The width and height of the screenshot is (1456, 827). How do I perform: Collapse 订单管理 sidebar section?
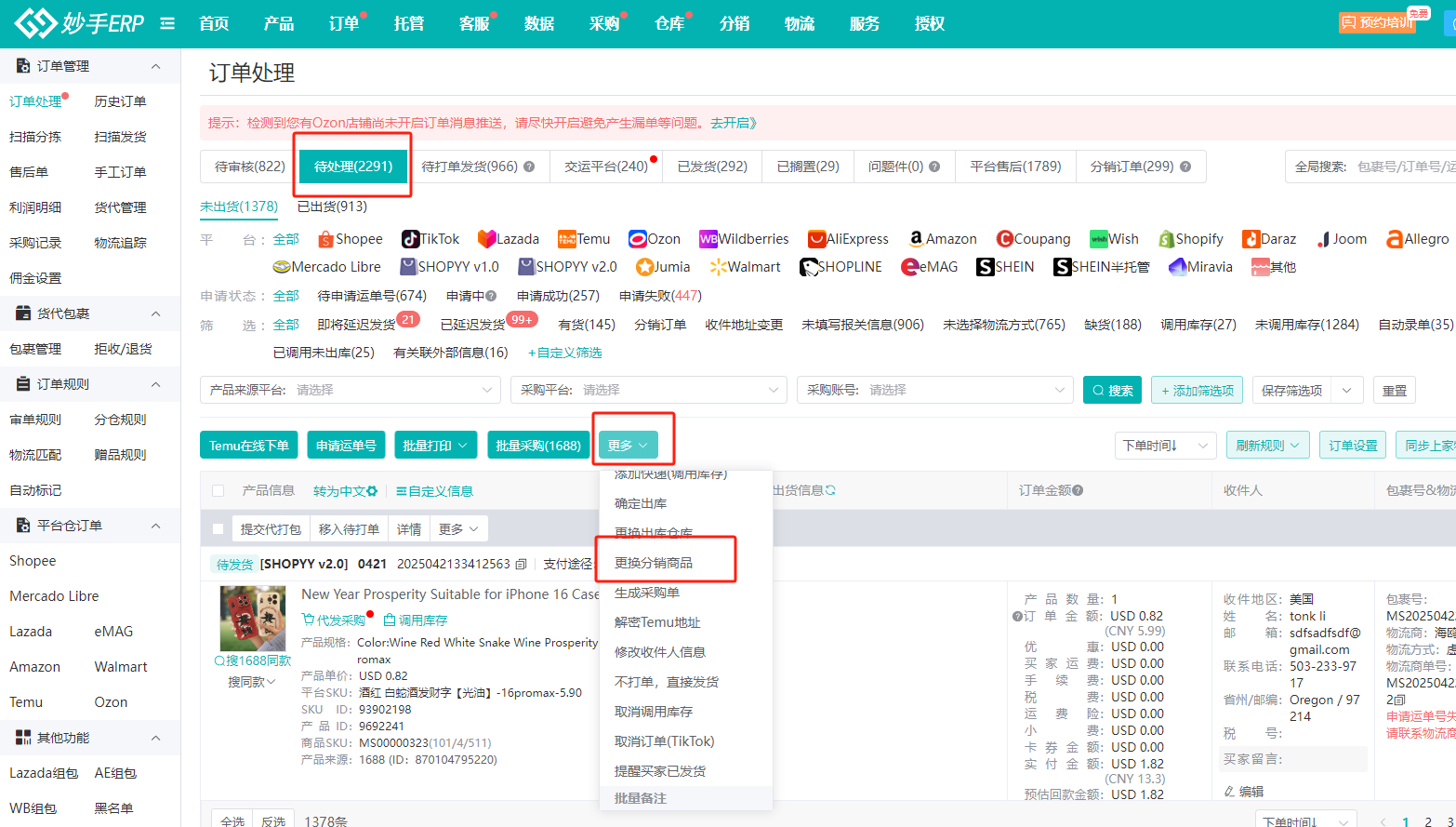point(156,66)
